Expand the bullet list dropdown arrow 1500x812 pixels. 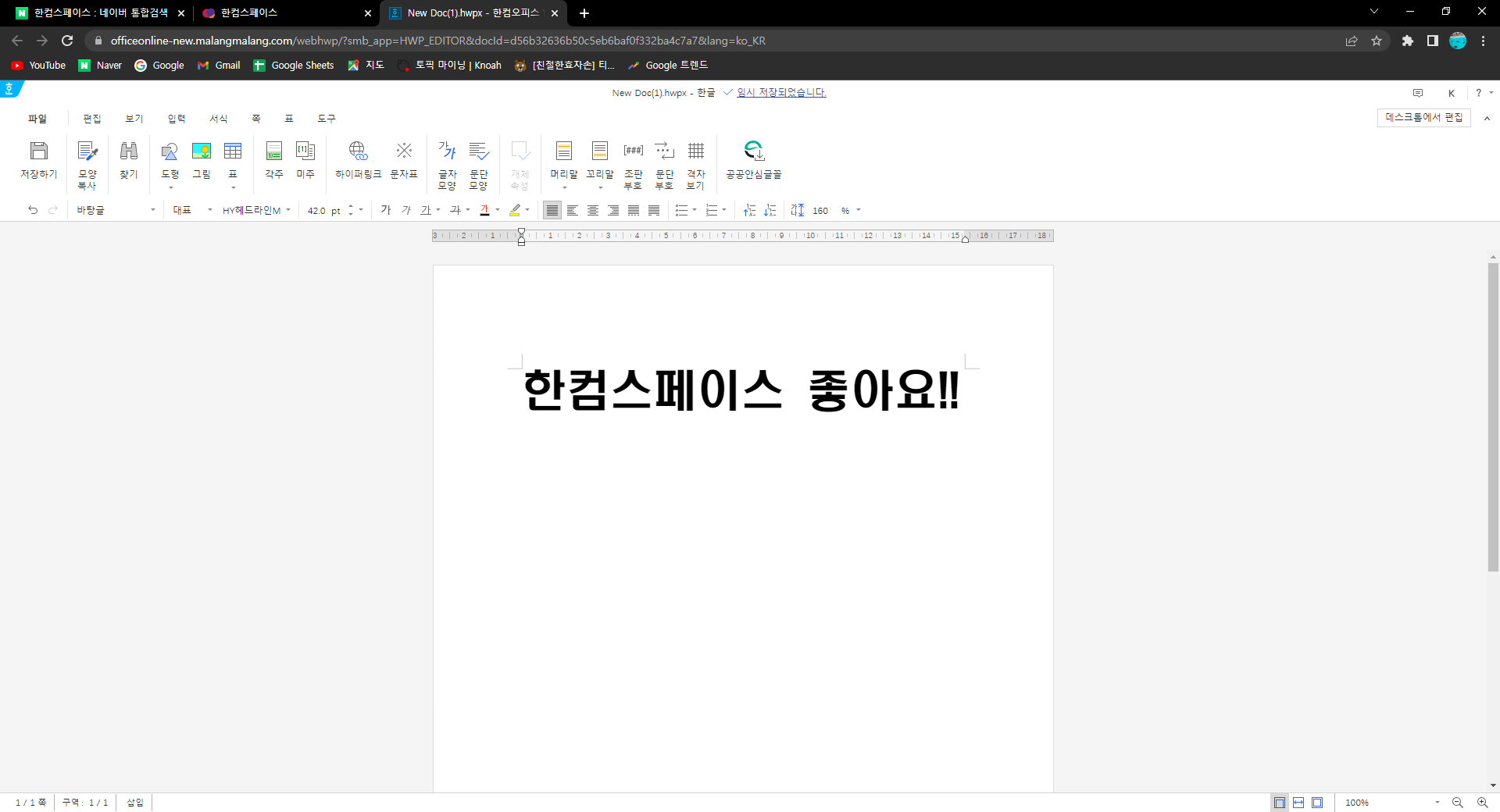tap(695, 210)
